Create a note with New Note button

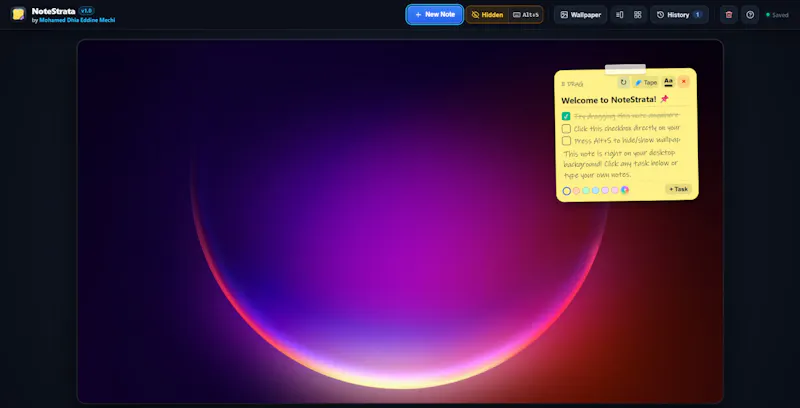tap(435, 15)
